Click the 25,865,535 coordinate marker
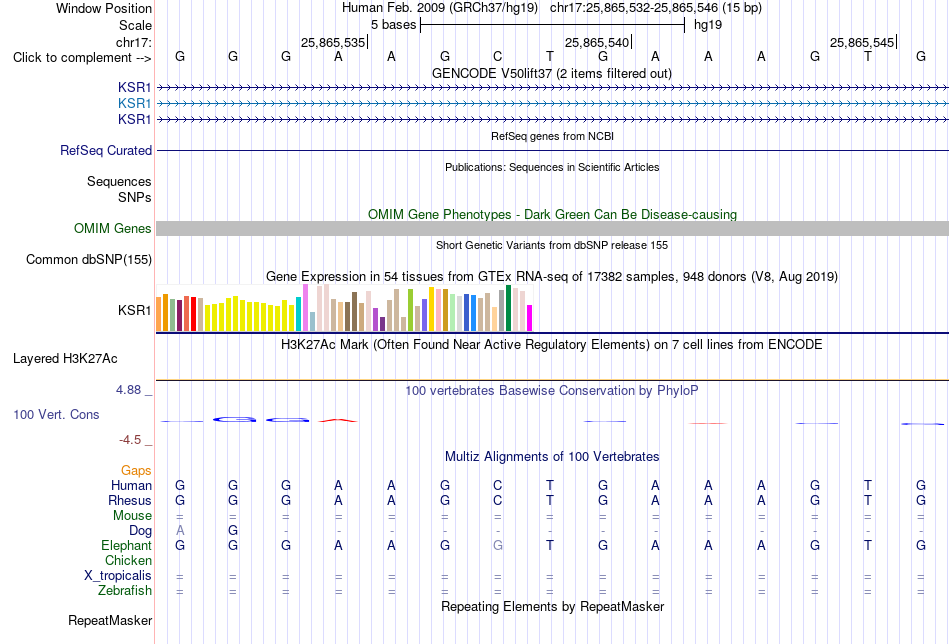 (x=333, y=42)
